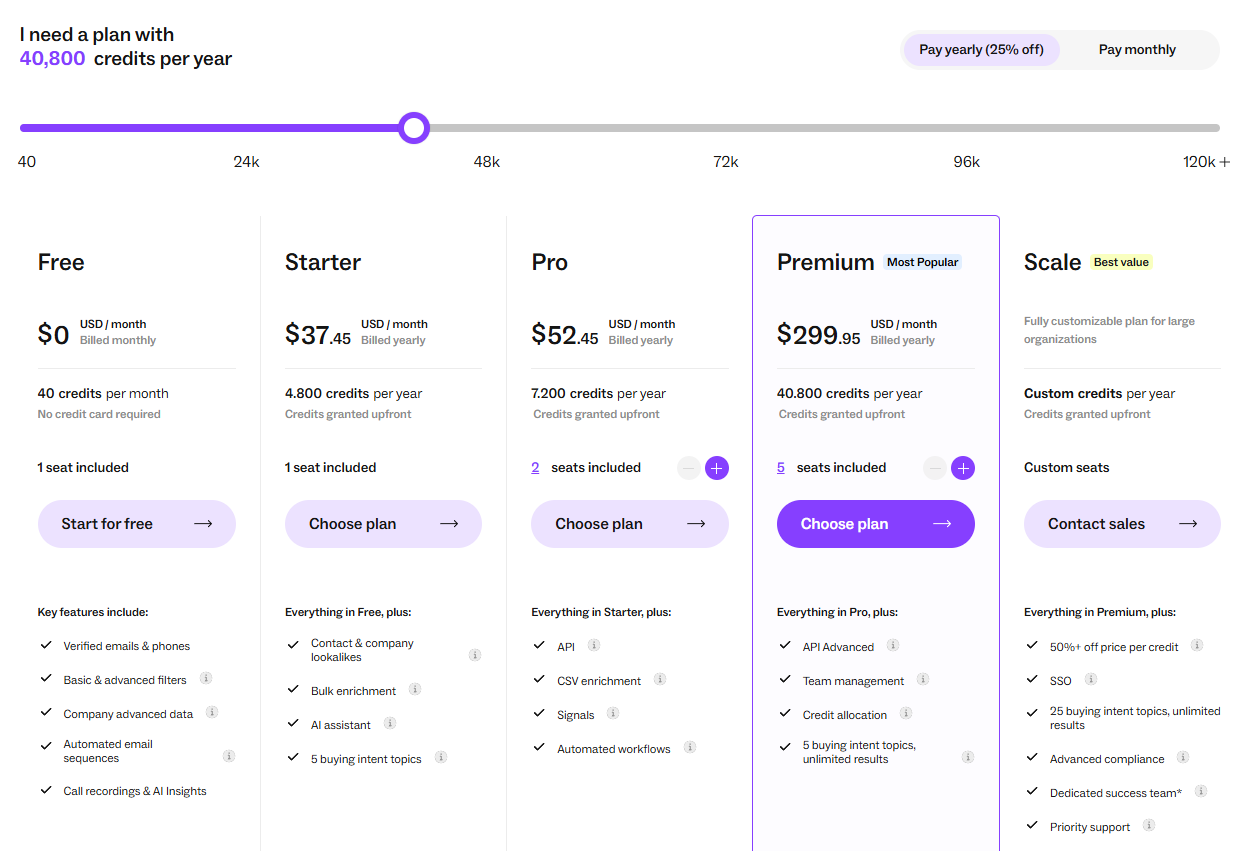
Task: Open info icon for Automated workflows
Action: [x=690, y=747]
